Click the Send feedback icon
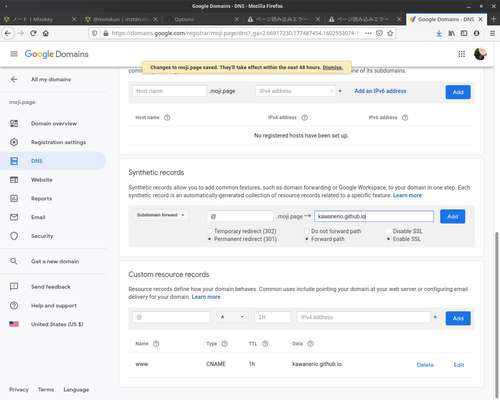Viewport: 500px width, 400px height. click(x=14, y=287)
